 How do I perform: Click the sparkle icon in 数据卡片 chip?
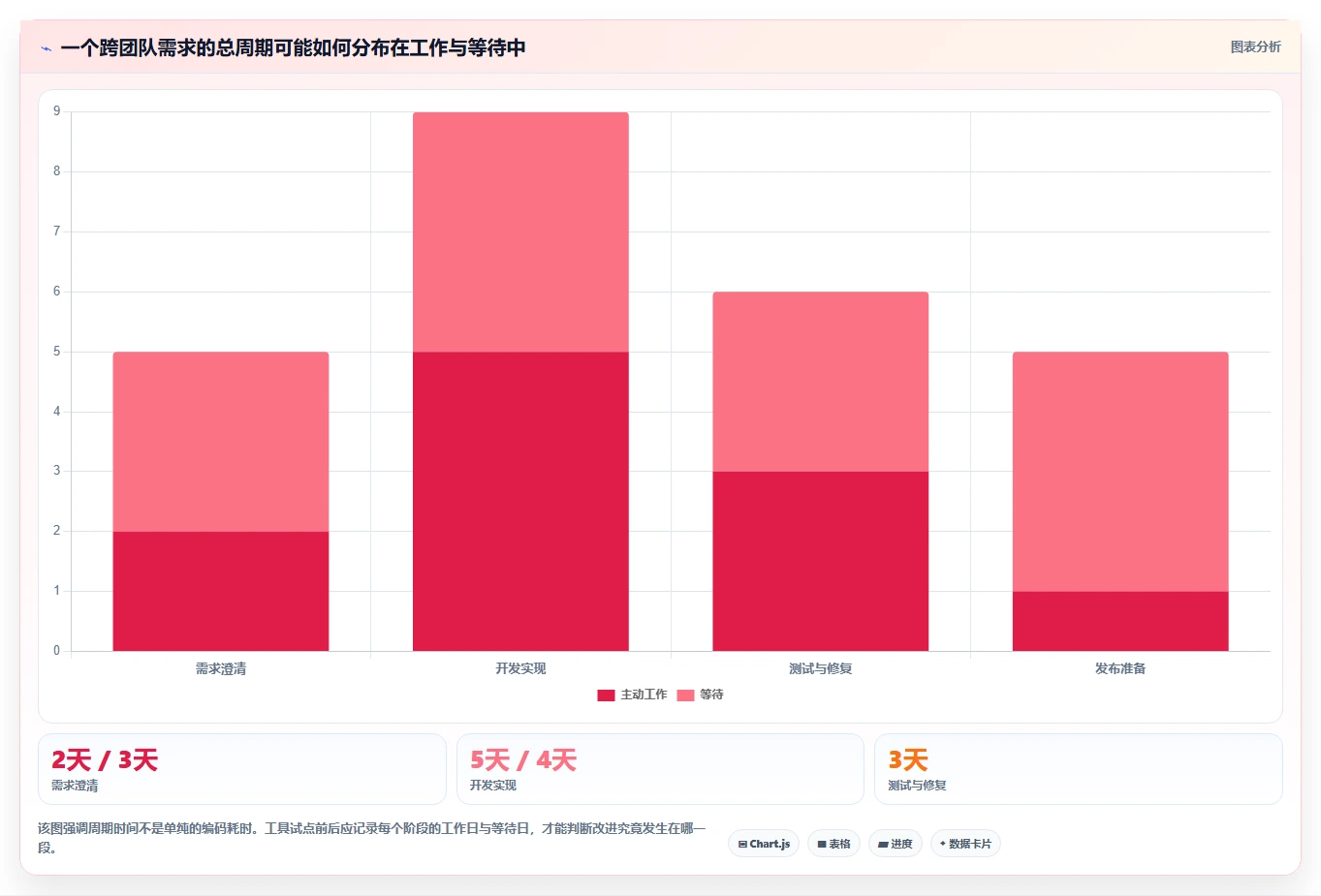942,844
